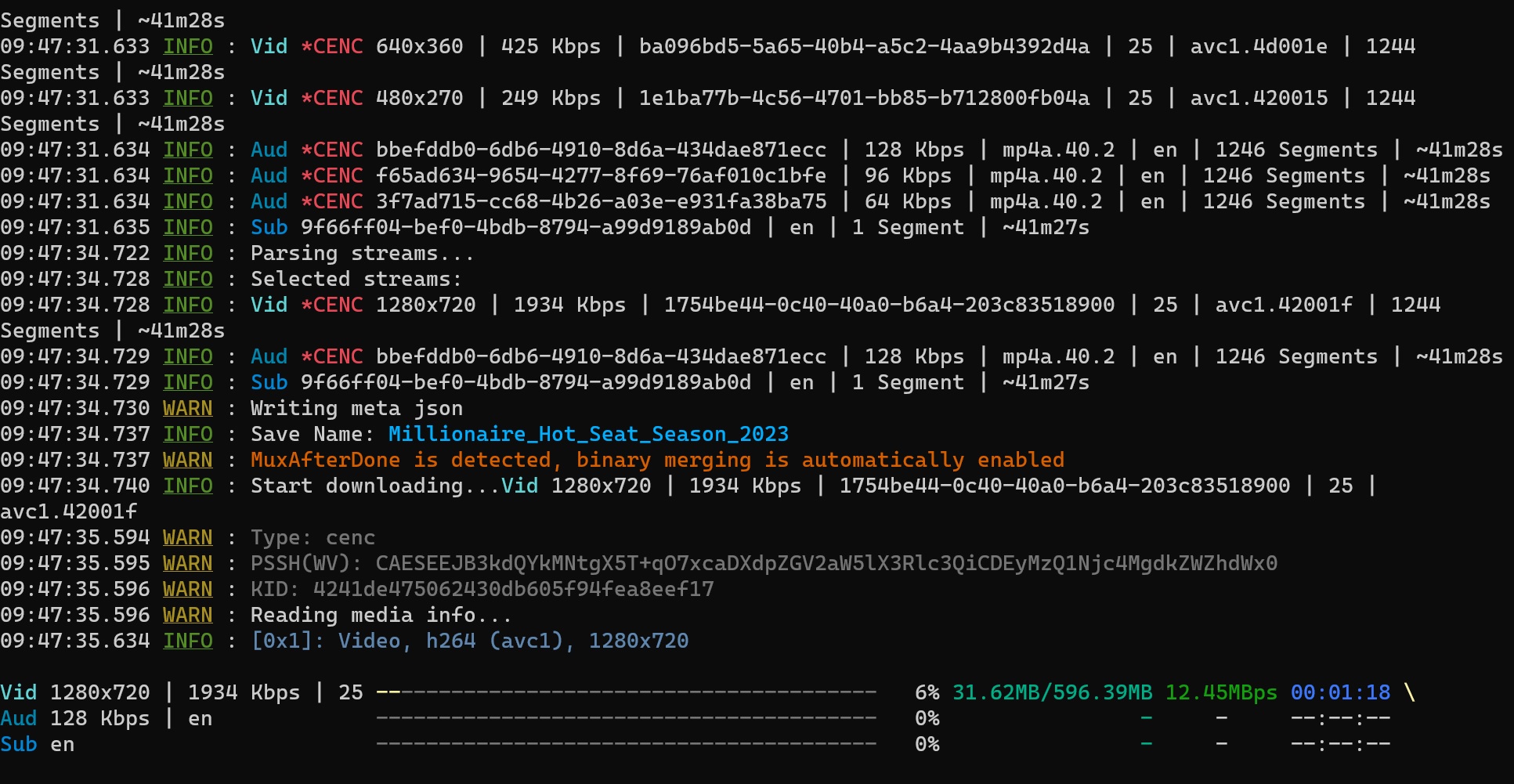Click the Parsing streams... log text

point(362,253)
